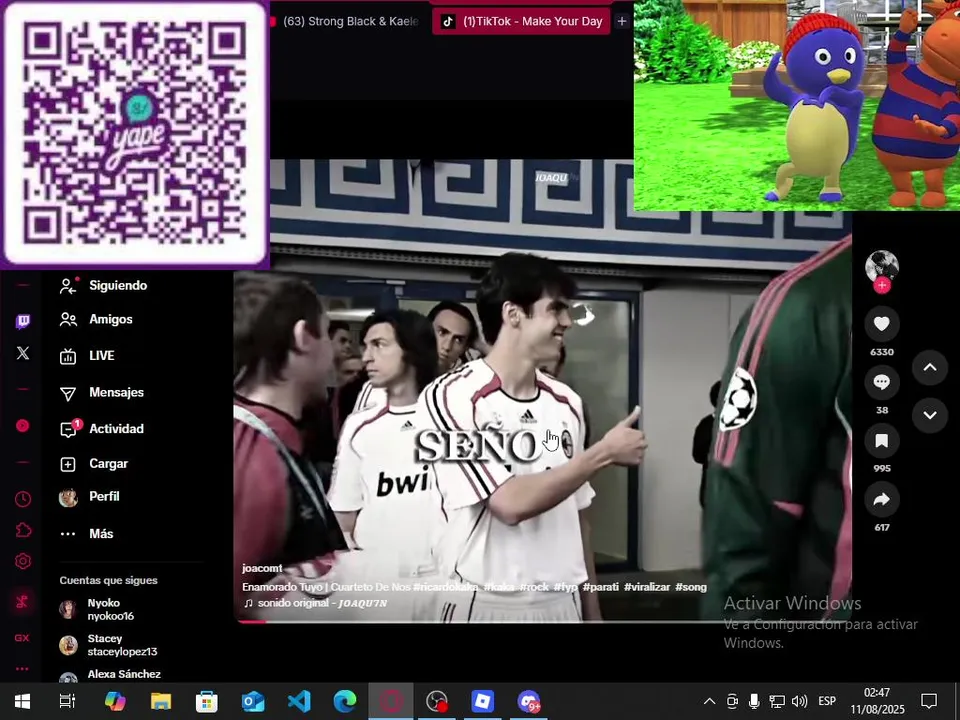The image size is (960, 720).
Task: Open a new browser tab with plus
Action: (x=621, y=21)
